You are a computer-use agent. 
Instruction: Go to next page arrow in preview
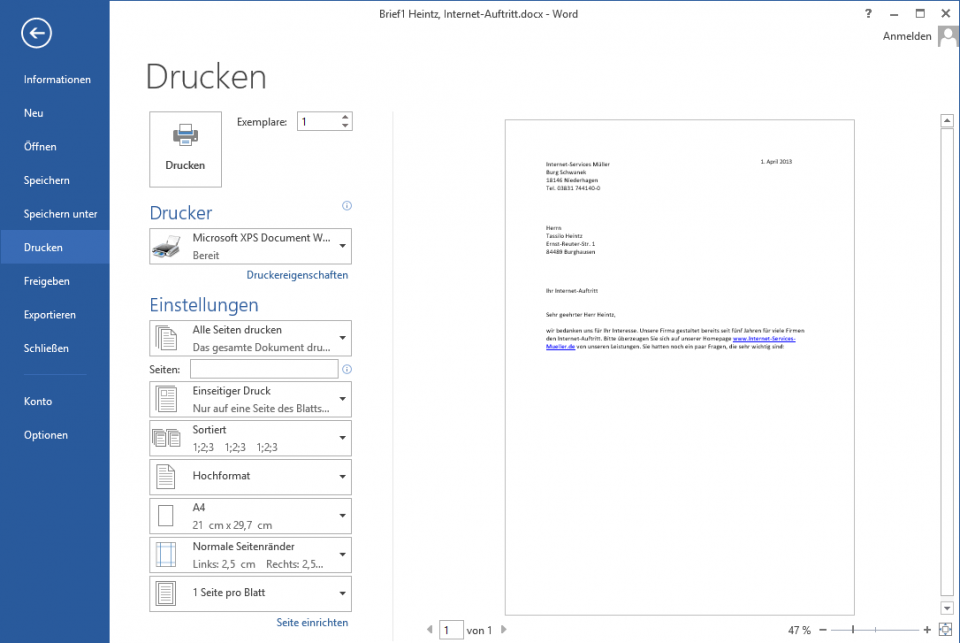504,630
